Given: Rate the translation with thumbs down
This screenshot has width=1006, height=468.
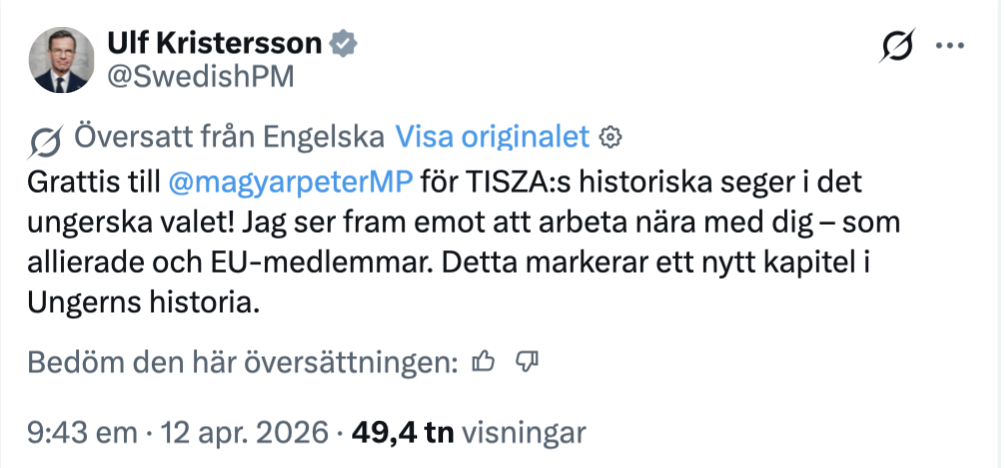Looking at the screenshot, I should click(x=527, y=362).
